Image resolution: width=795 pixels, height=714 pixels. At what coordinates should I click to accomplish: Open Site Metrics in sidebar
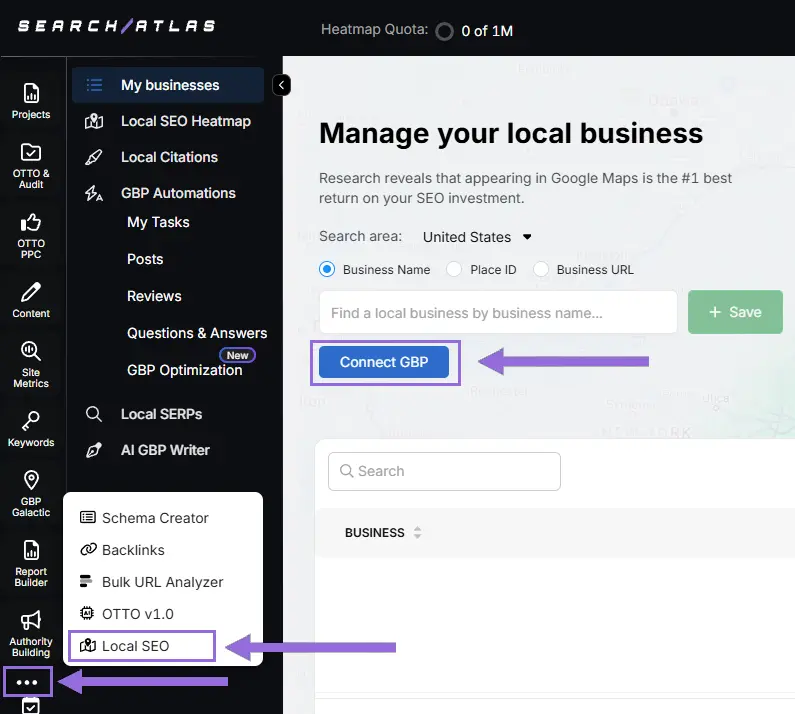(31, 363)
